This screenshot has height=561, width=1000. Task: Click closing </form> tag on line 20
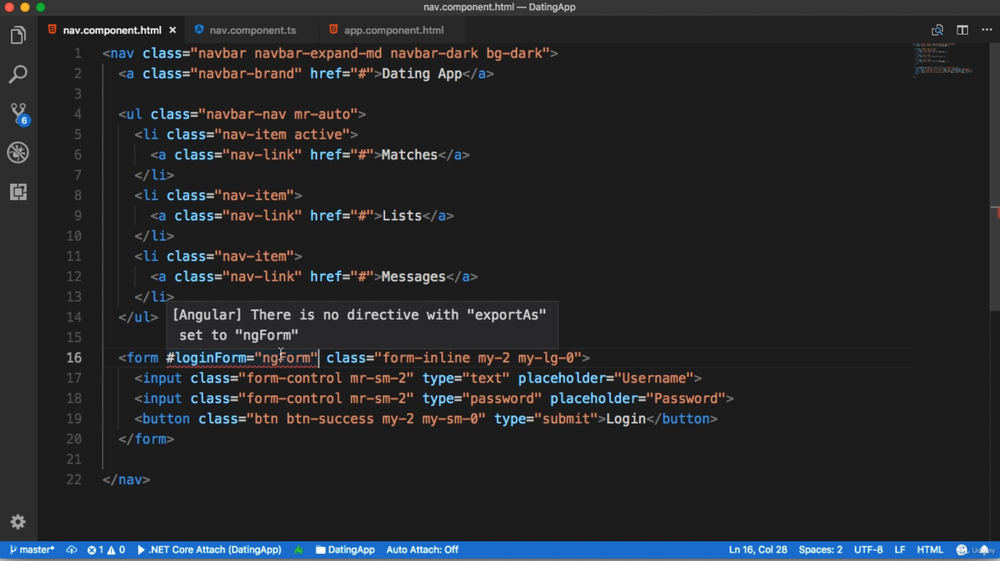pyautogui.click(x=146, y=439)
